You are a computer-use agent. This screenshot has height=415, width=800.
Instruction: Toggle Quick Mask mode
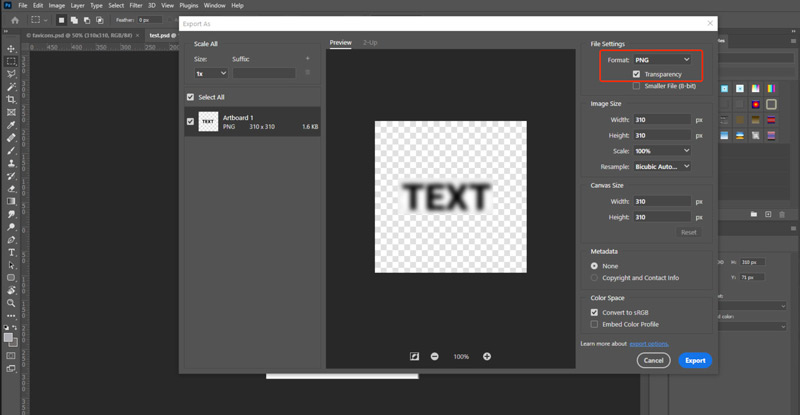11,356
